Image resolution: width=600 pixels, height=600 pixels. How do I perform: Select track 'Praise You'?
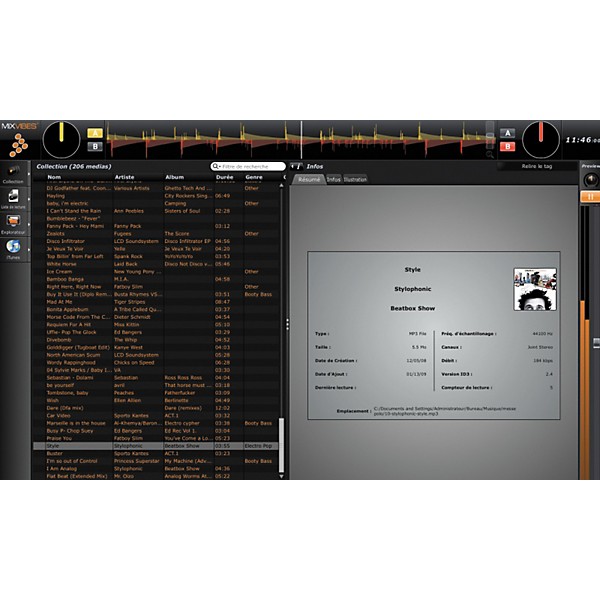[x=156, y=438]
